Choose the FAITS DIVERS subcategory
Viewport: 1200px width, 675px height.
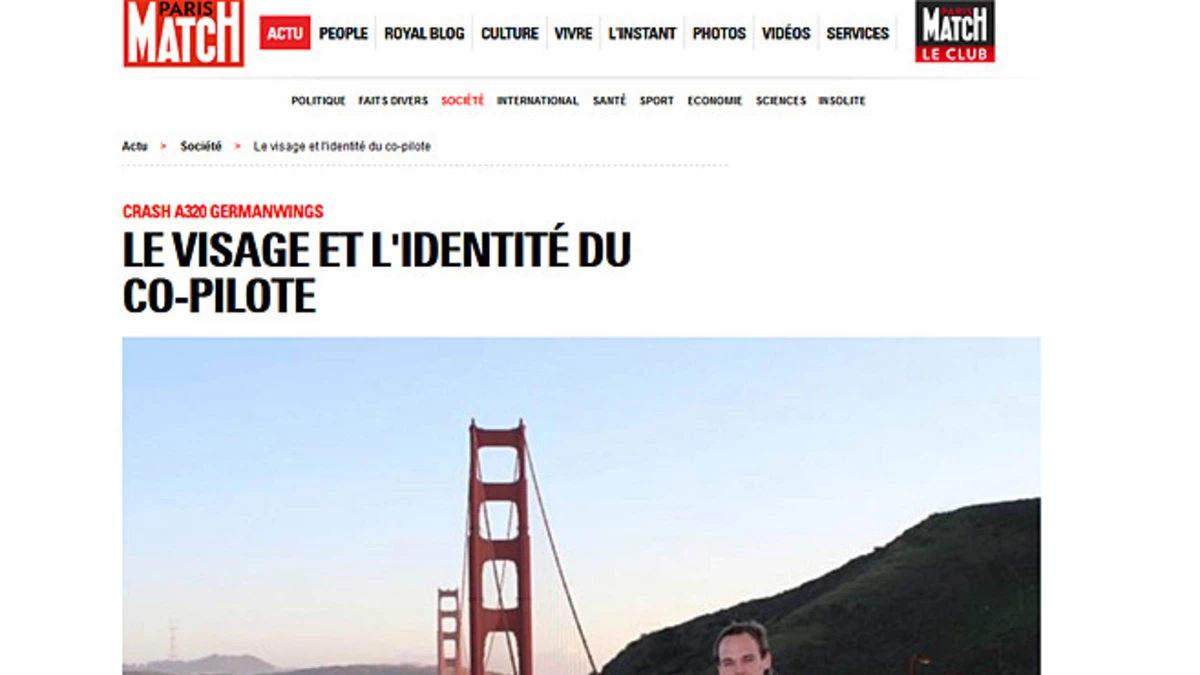(x=393, y=101)
